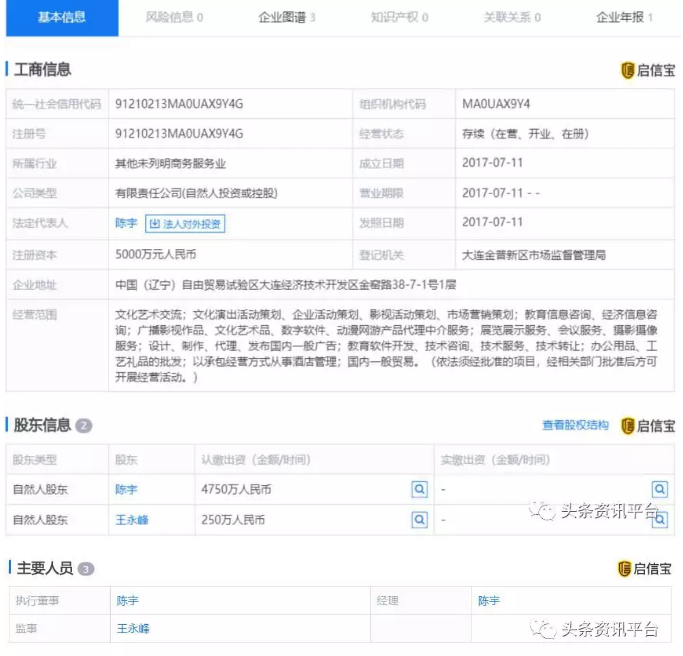Screen dimensions: 683x656
Task: Open shareholder 王永峰 link in 股东信息
Action: click(132, 520)
